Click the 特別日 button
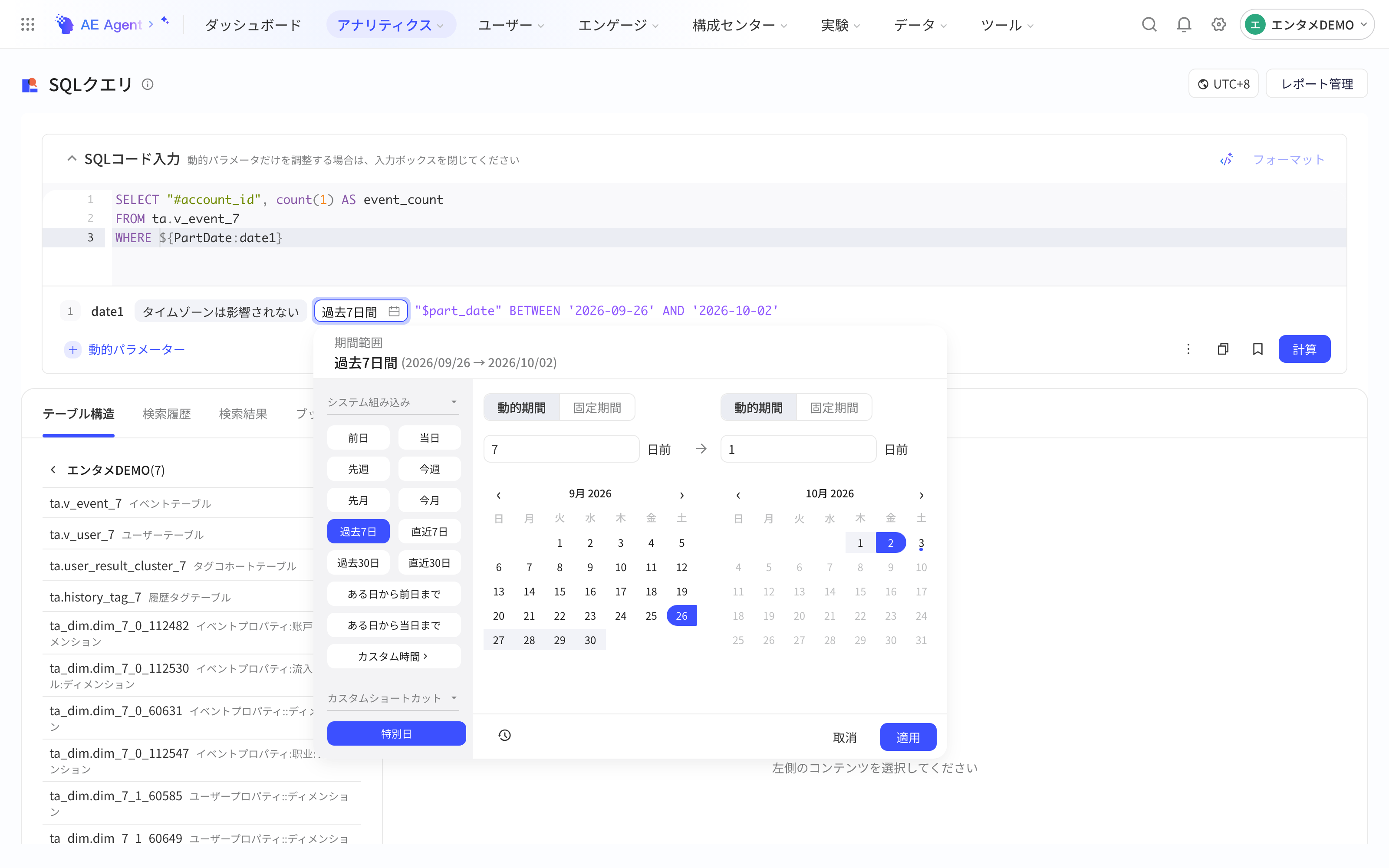The width and height of the screenshot is (1389, 868). (x=396, y=733)
